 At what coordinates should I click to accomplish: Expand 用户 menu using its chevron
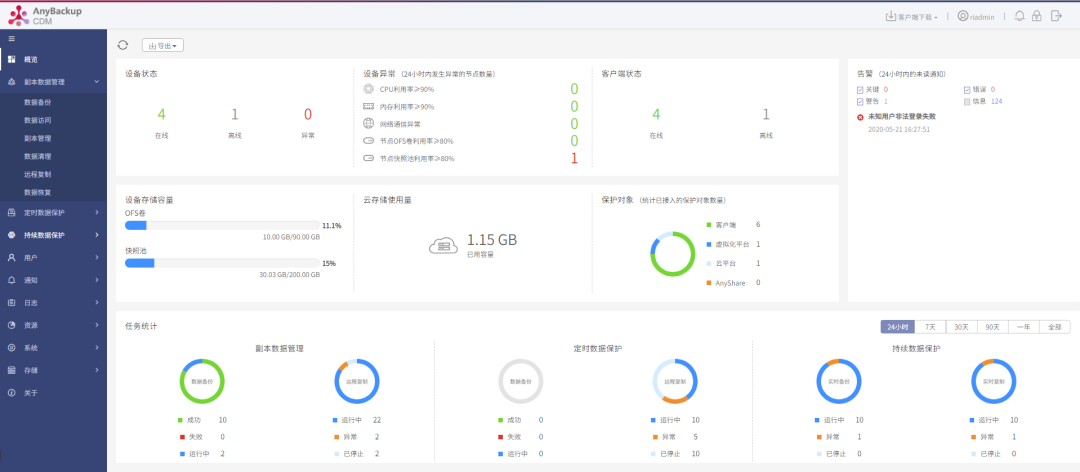(x=96, y=258)
